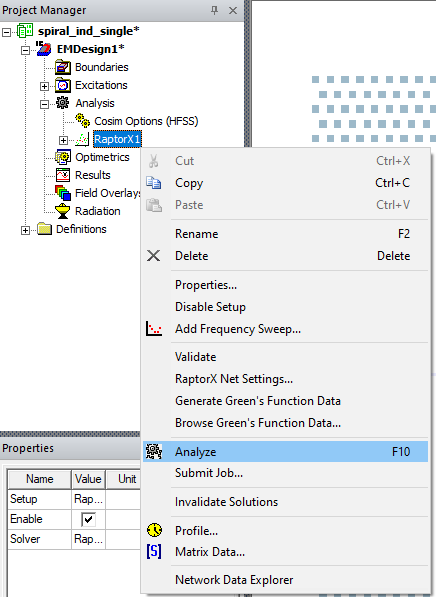This screenshot has width=436, height=597.
Task: Select the Boundaries tree label
Action: (102, 67)
